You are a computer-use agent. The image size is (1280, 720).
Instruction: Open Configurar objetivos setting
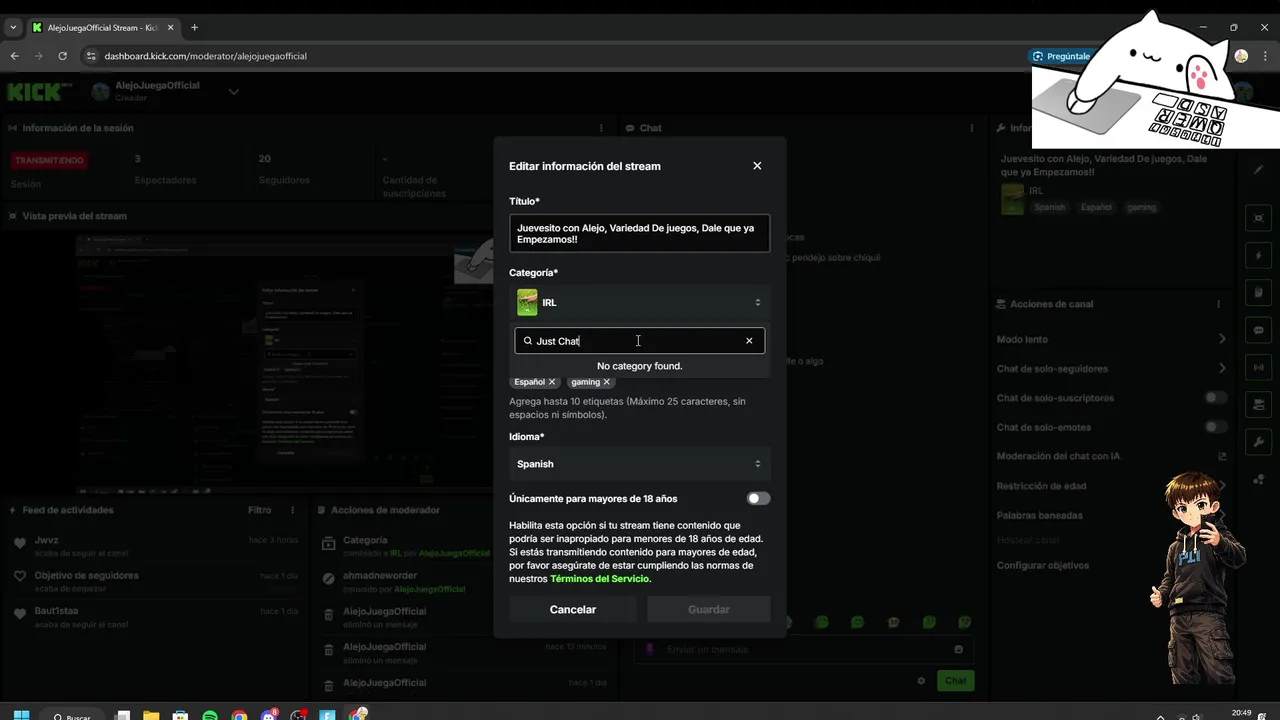tap(1043, 566)
